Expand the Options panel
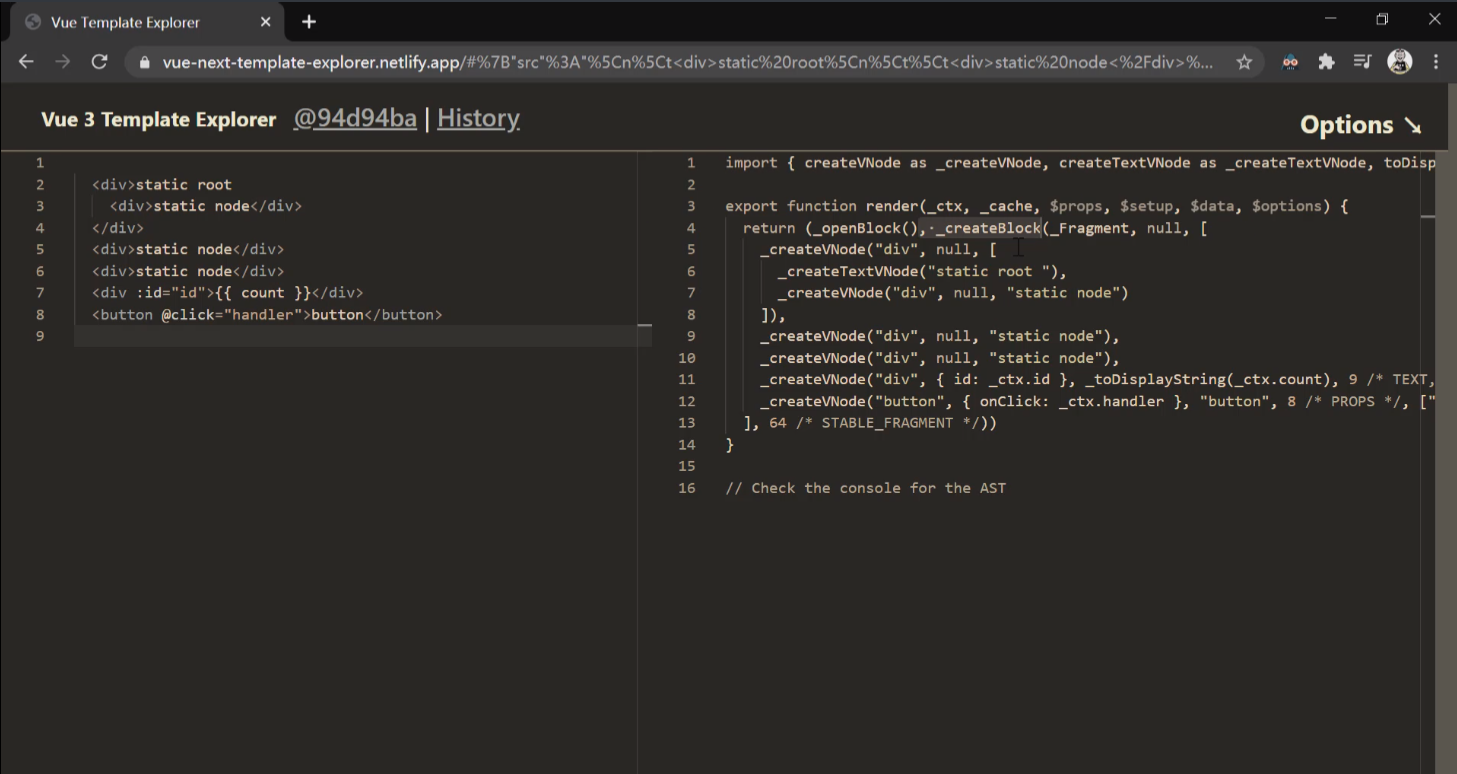 1360,125
